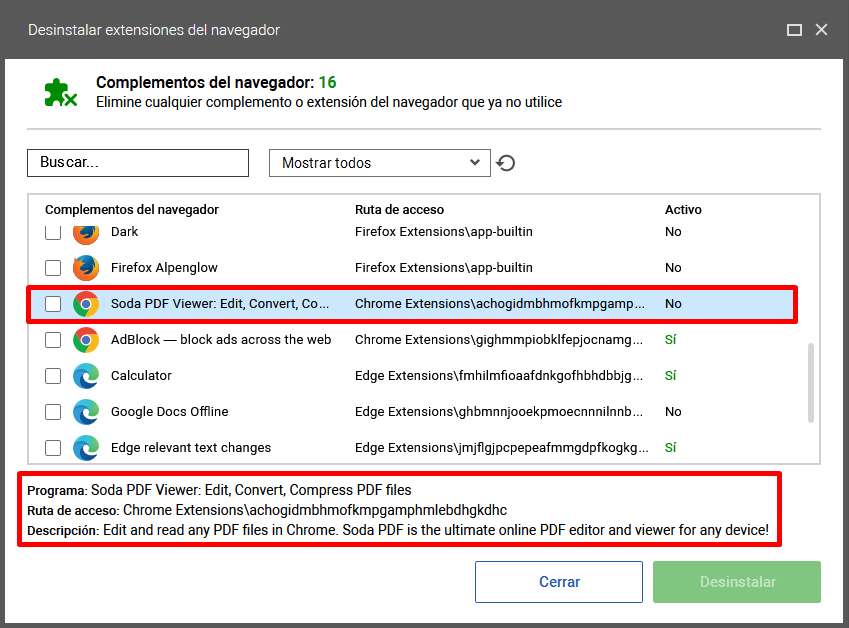Tick the Firefox Alpenglow checkbox

coord(53,267)
